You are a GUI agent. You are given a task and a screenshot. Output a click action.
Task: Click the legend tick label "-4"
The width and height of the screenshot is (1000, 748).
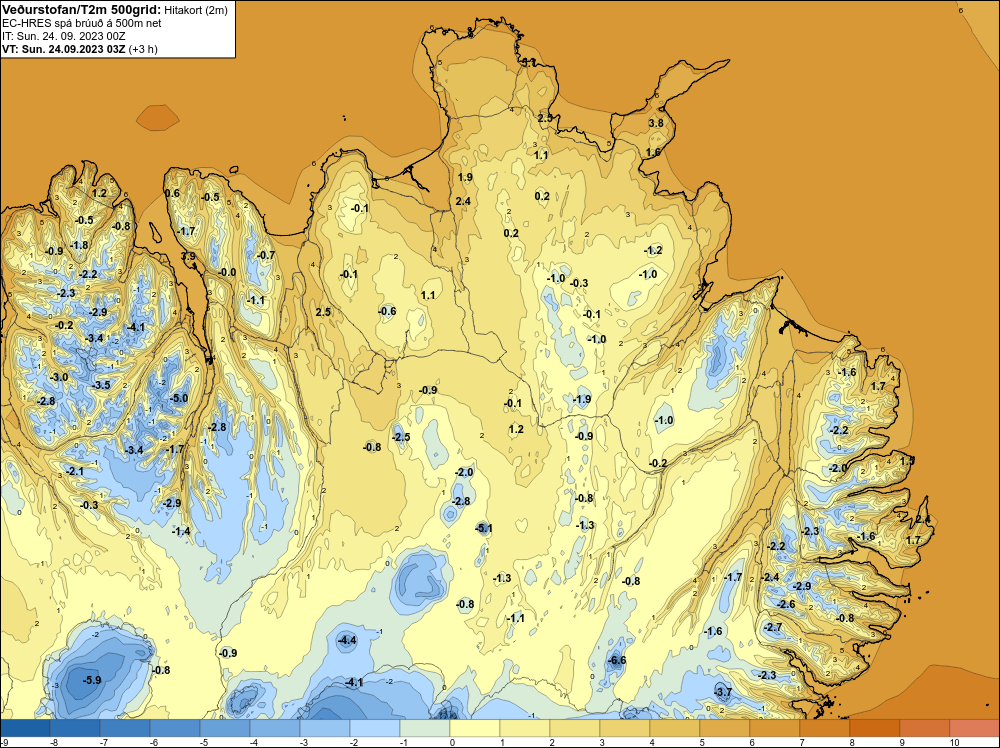(x=254, y=742)
